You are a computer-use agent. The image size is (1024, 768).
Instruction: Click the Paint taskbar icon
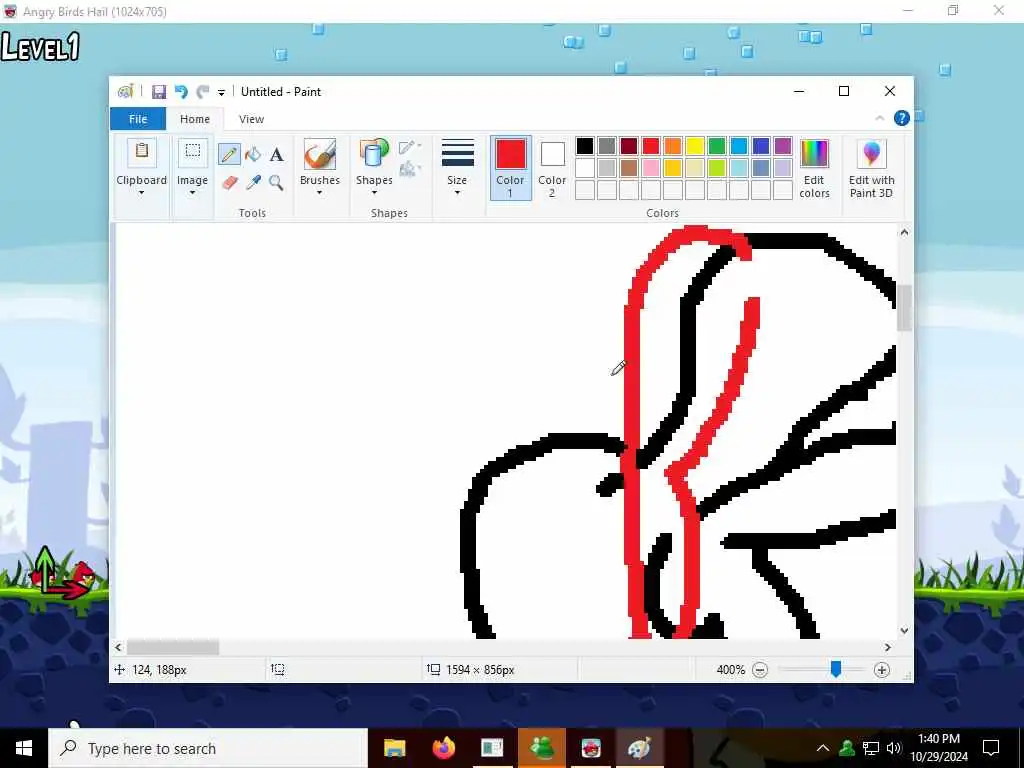[x=639, y=748]
